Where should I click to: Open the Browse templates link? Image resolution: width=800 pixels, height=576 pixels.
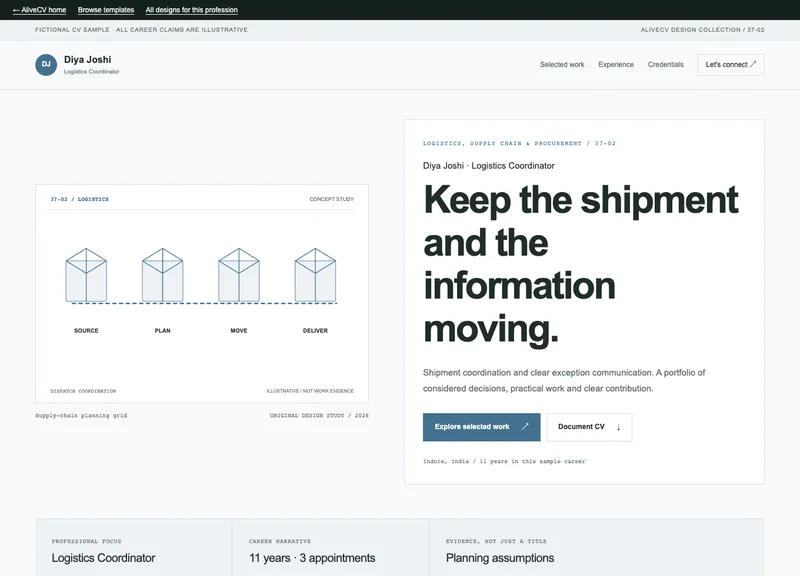[x=106, y=10]
